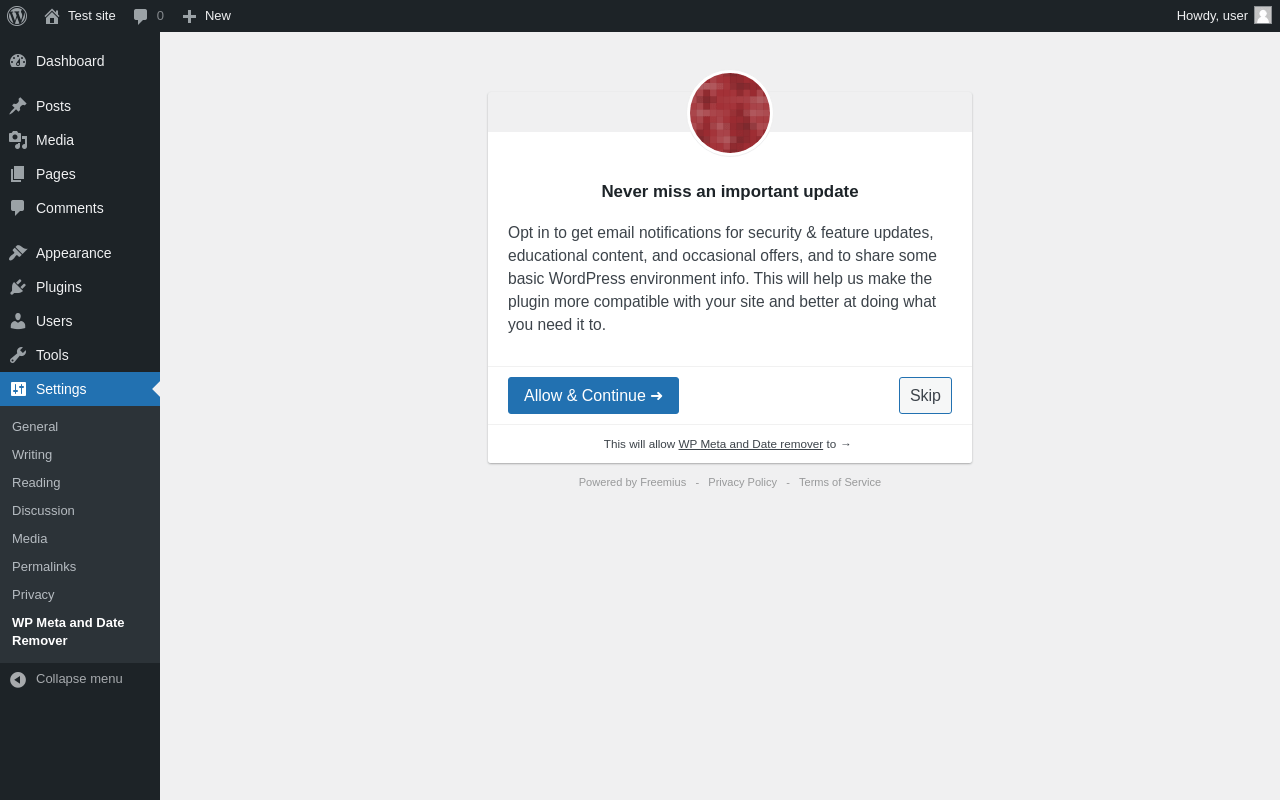Screen dimensions: 1280x800
Task: Click Allow & Continue button
Action: click(x=593, y=396)
